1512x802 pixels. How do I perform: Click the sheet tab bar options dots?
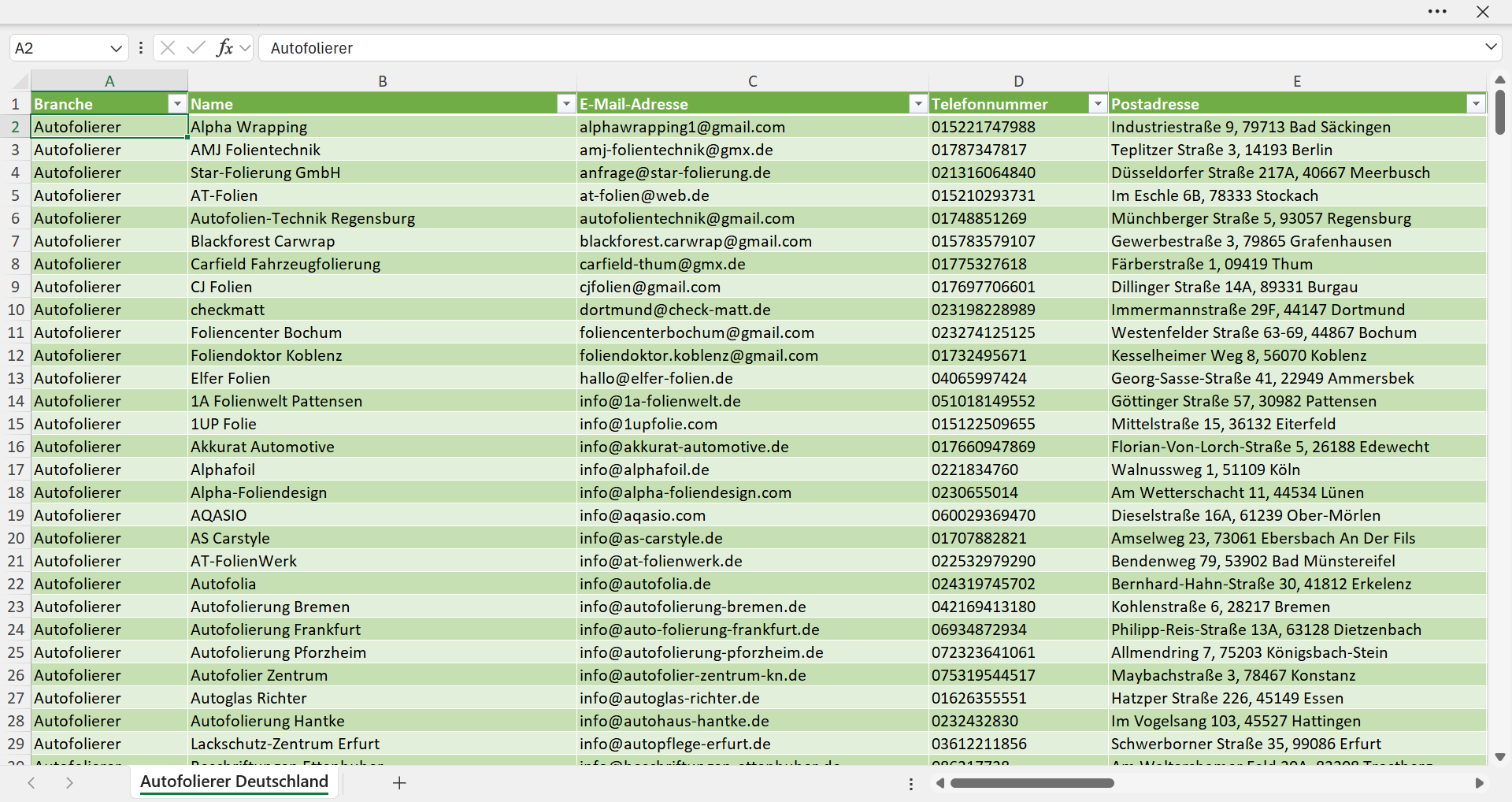(911, 784)
